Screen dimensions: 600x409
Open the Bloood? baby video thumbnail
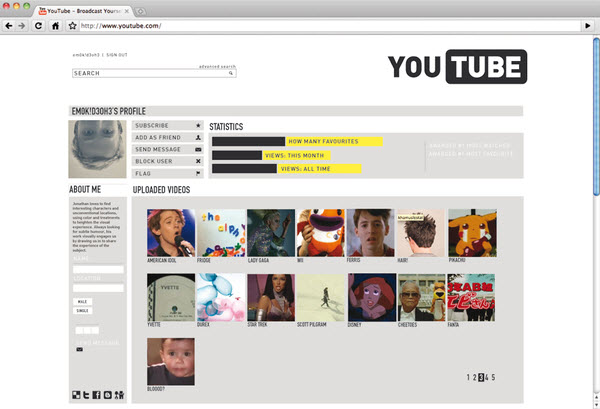tap(171, 362)
